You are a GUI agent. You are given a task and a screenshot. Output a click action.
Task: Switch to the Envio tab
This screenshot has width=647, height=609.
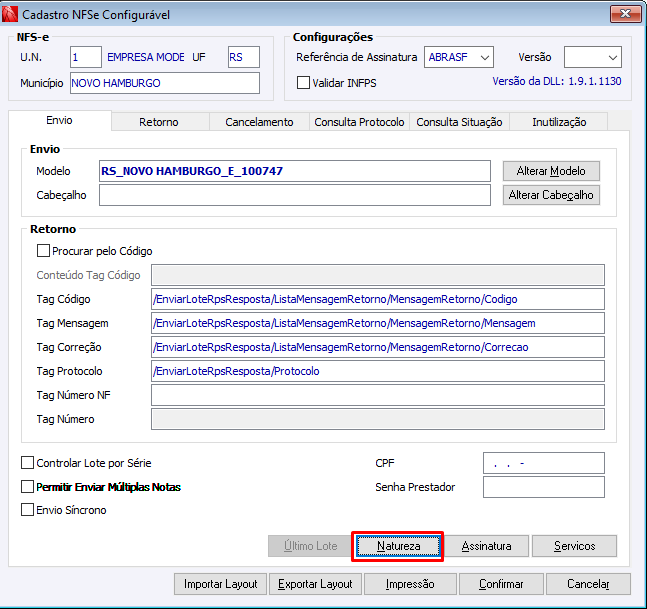coord(59,120)
